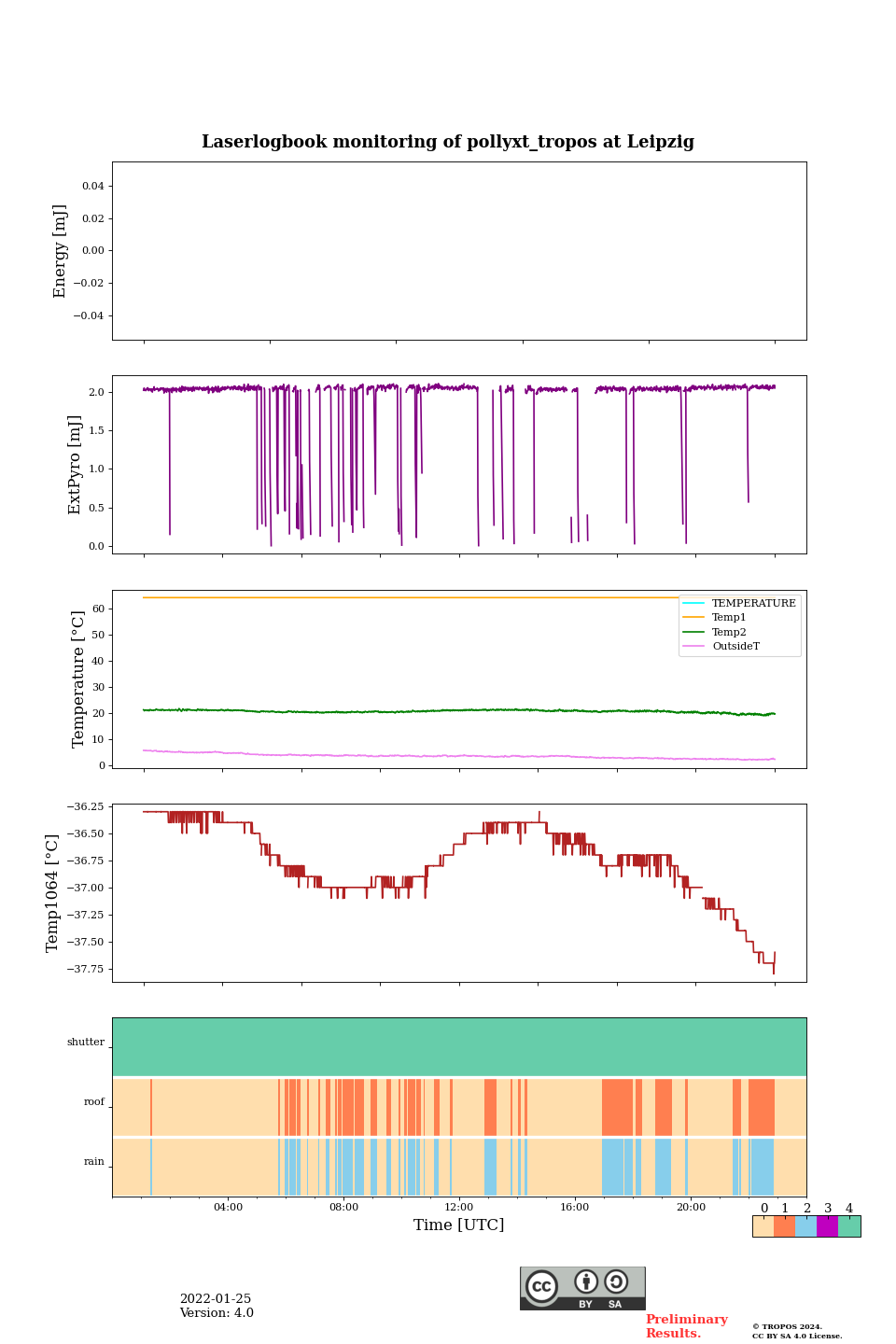
Task: Select the magenta status 3 color swatch
Action: [x=827, y=1226]
